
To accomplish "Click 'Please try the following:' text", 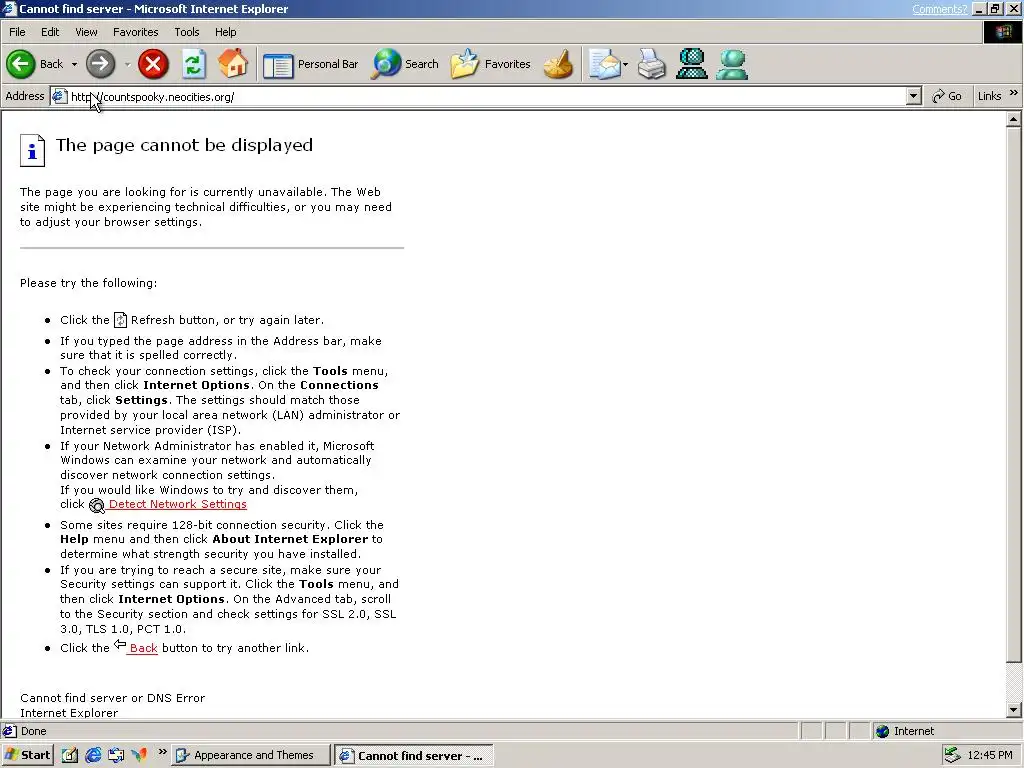I will (x=88, y=283).
